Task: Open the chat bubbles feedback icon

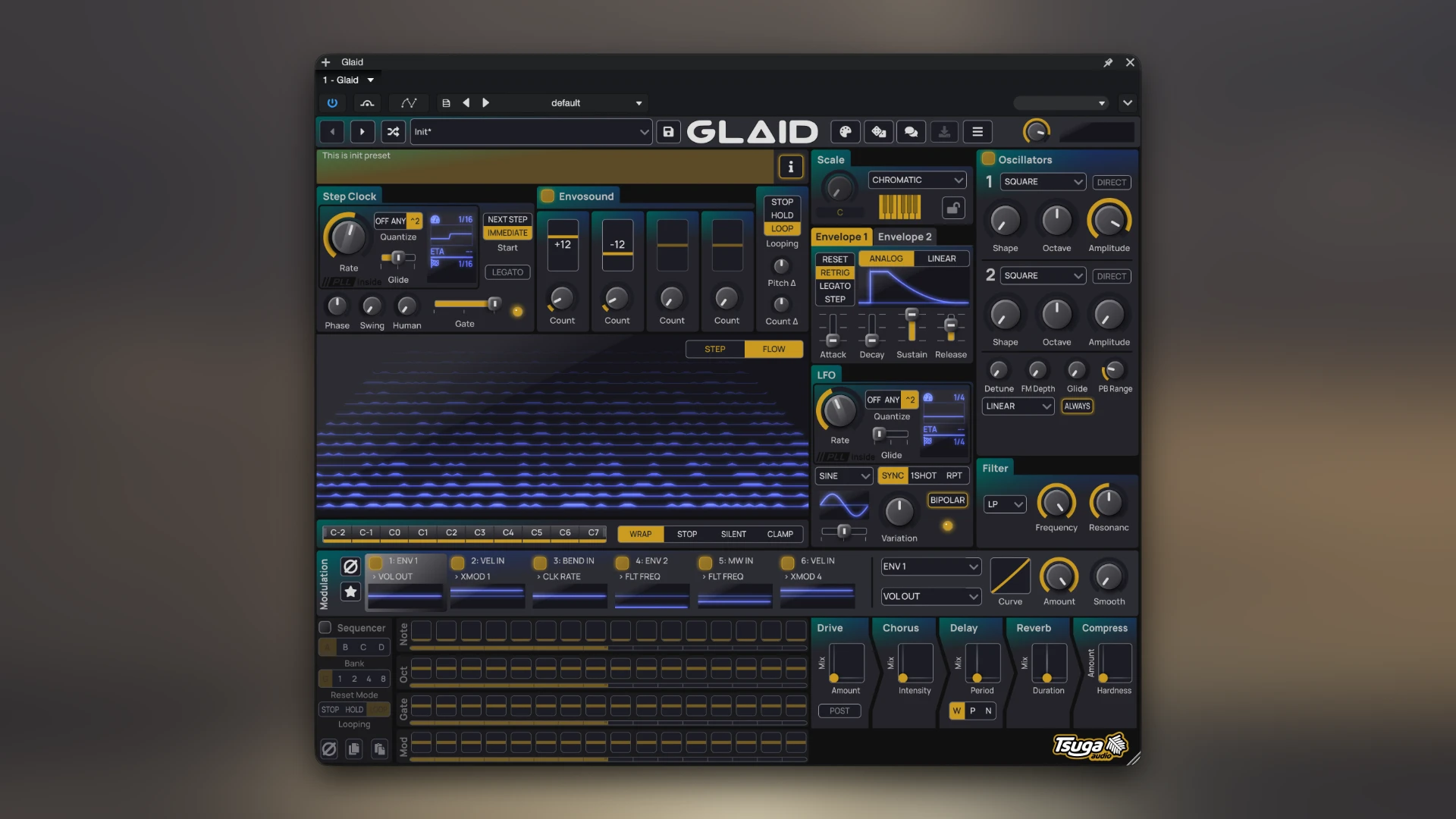Action: point(912,132)
